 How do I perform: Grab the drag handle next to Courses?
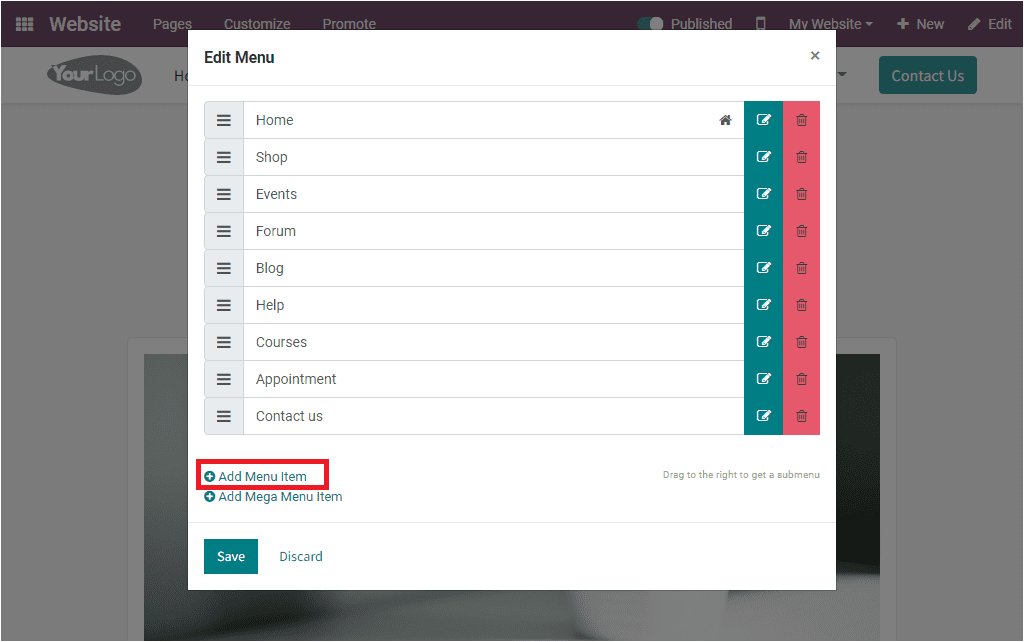click(x=223, y=342)
